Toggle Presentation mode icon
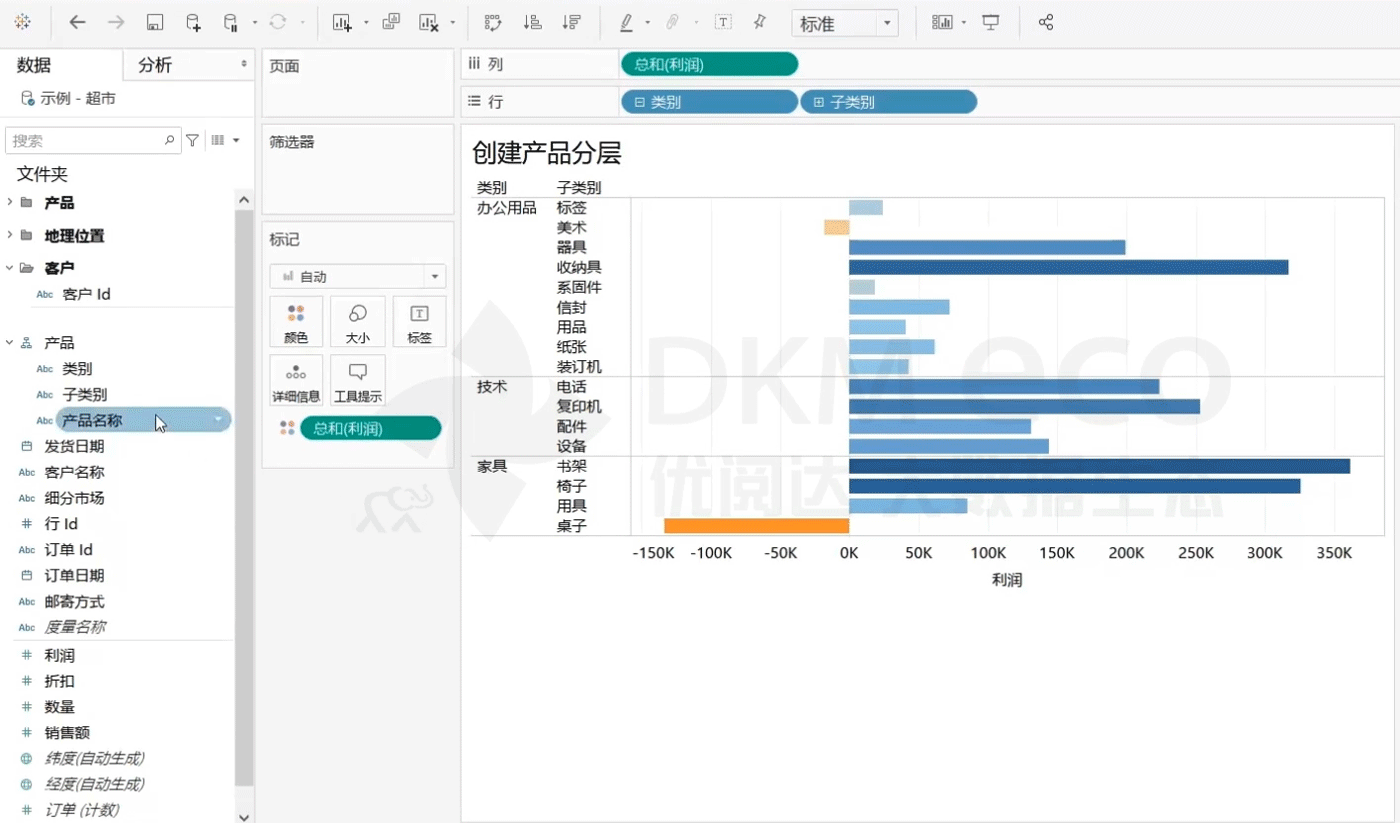The width and height of the screenshot is (1400, 823). tap(990, 22)
